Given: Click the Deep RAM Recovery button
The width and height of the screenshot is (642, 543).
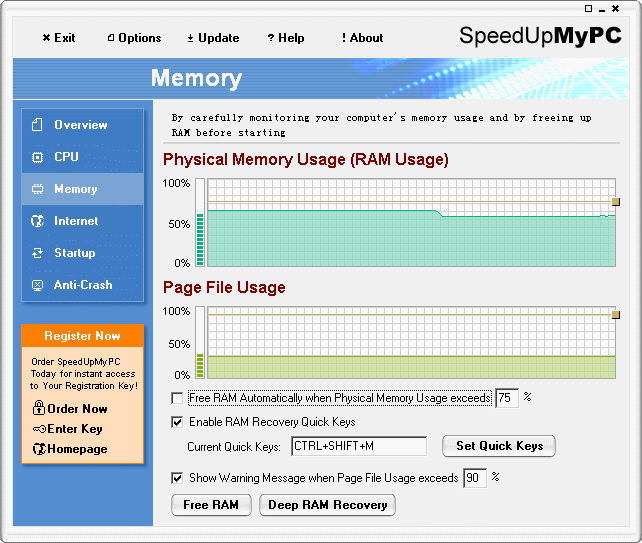Looking at the screenshot, I should click(328, 505).
